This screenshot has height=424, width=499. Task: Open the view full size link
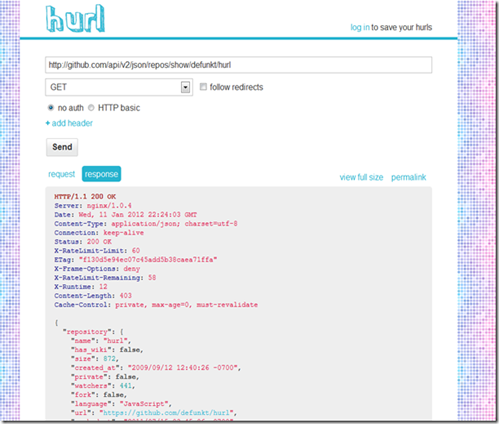(x=361, y=177)
